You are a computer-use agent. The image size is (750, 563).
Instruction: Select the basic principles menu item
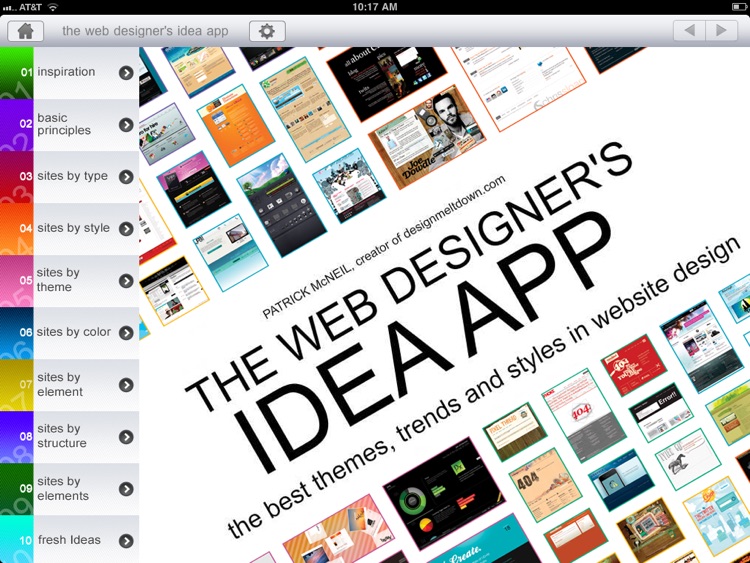point(69,125)
